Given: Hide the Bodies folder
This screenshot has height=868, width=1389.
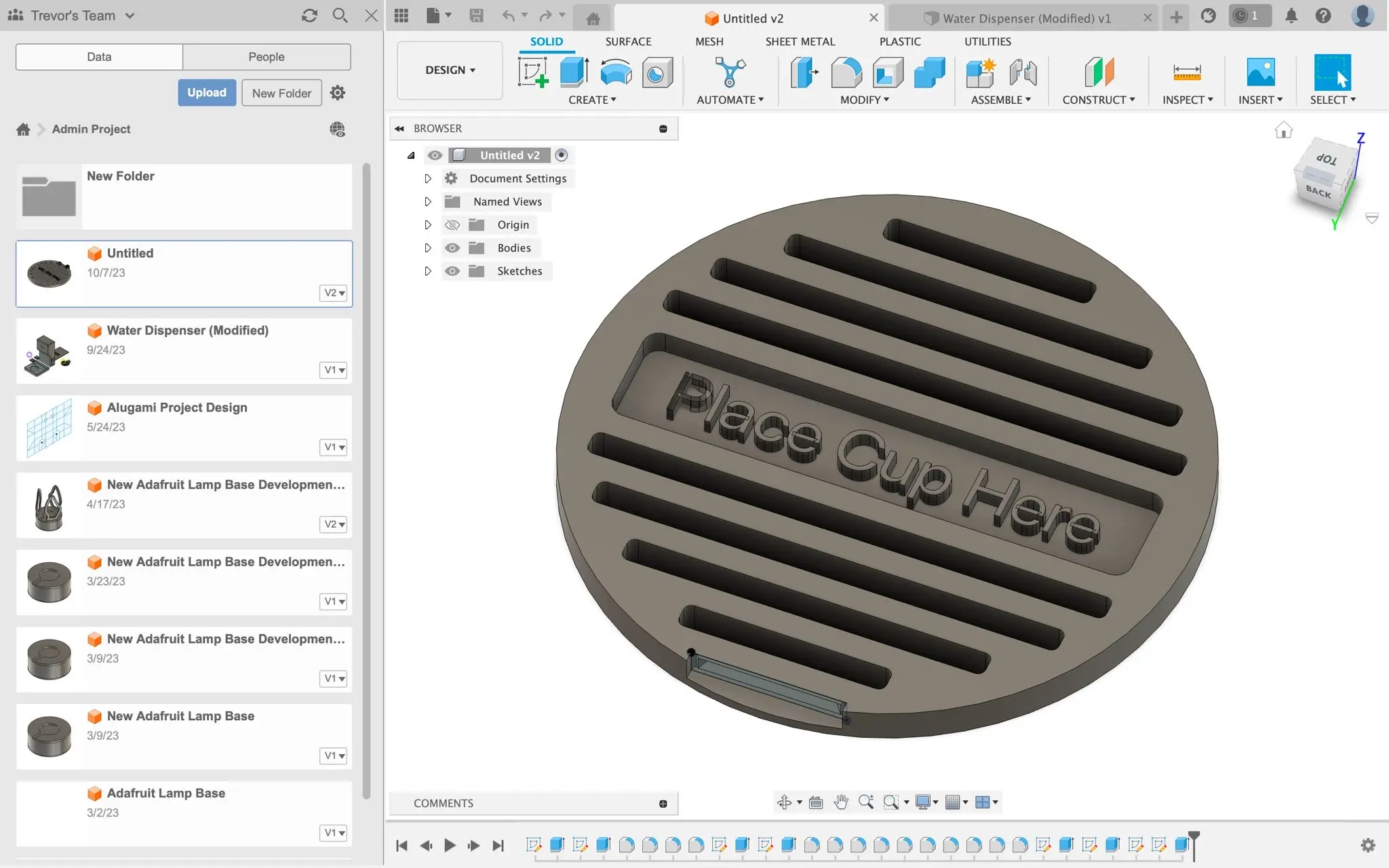Looking at the screenshot, I should point(452,248).
